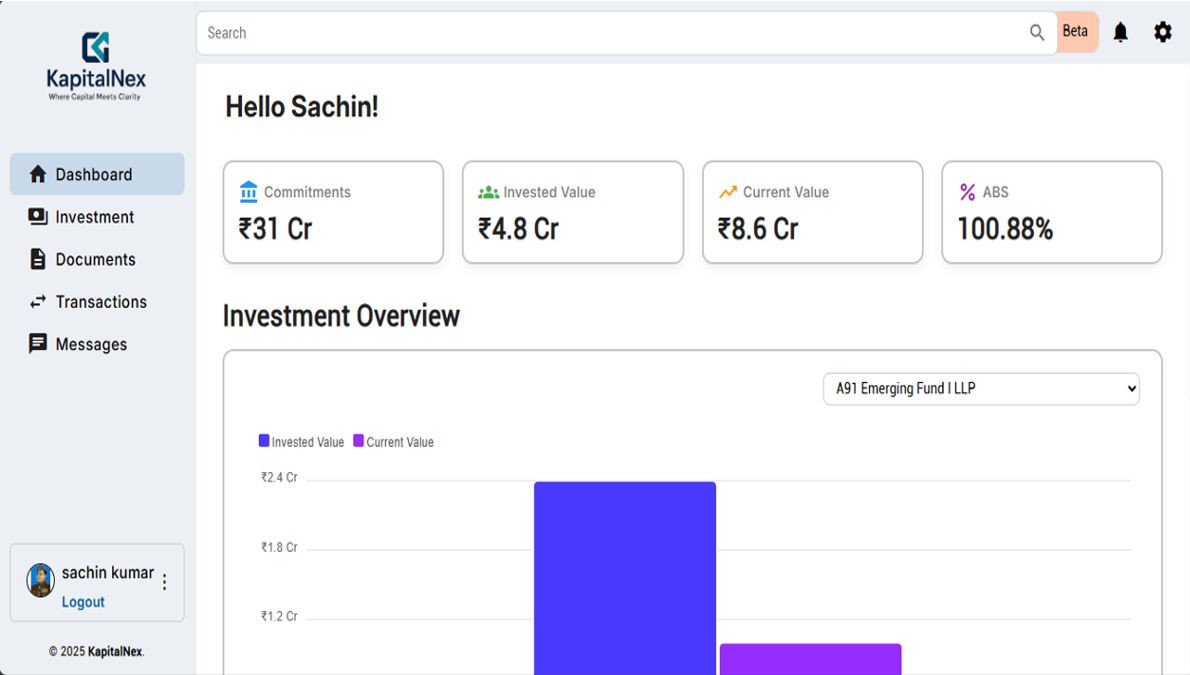Open the settings gear
The height and width of the screenshot is (675, 1190).
[x=1162, y=31]
